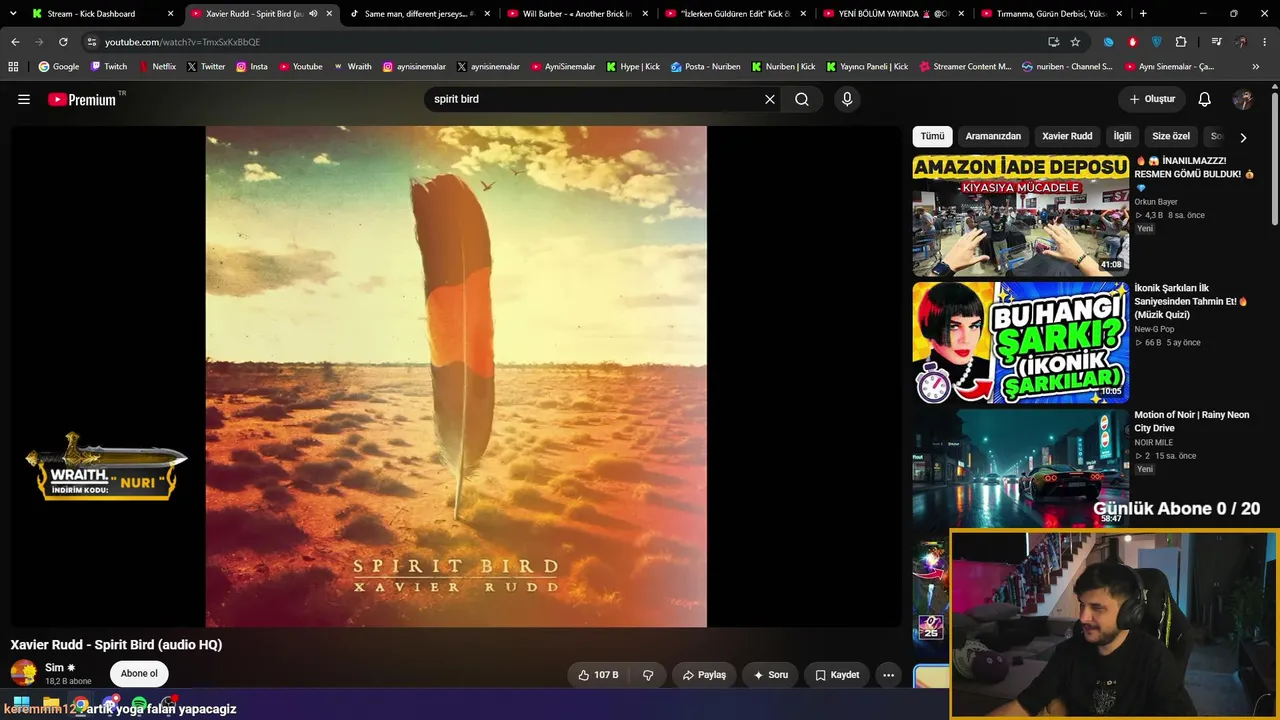Image resolution: width=1280 pixels, height=720 pixels.
Task: Subscribe with the Abone ol button
Action: tap(139, 674)
